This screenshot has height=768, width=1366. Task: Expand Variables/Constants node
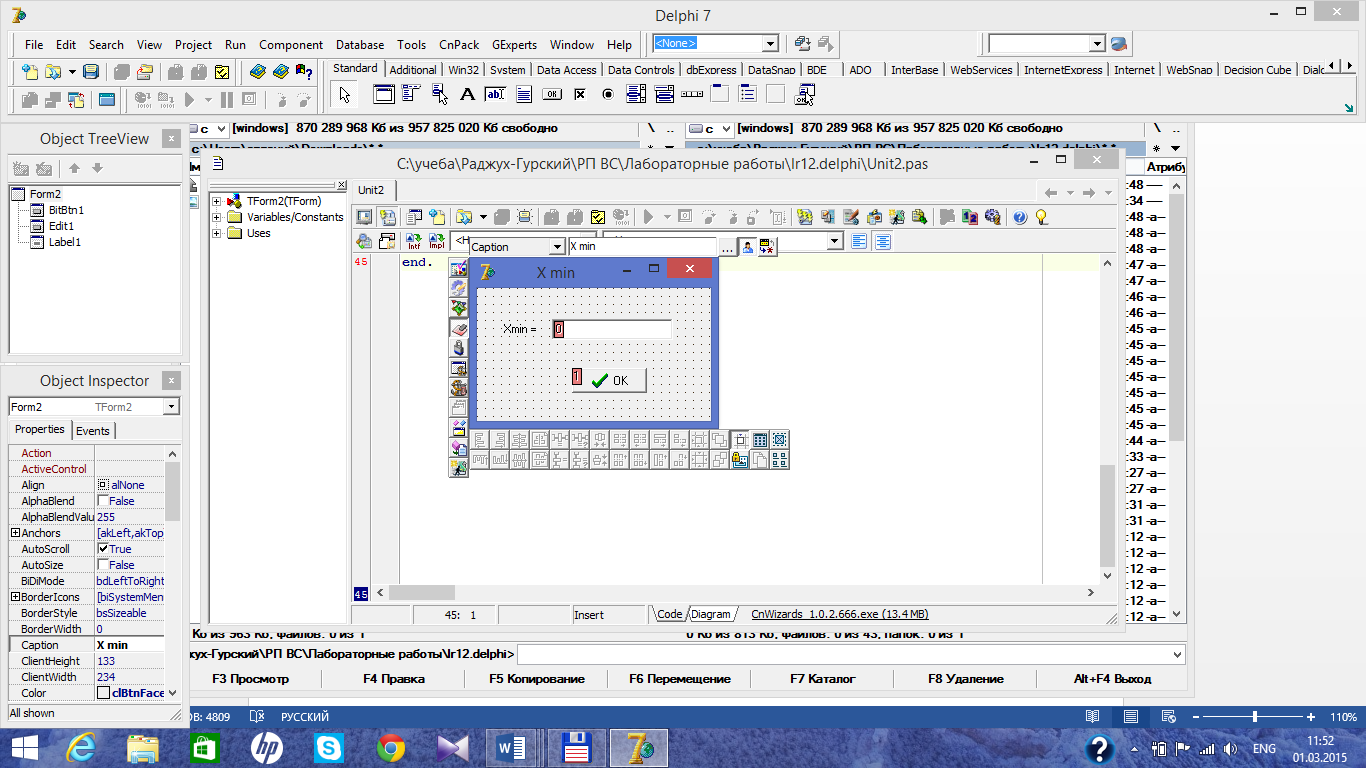pos(217,217)
